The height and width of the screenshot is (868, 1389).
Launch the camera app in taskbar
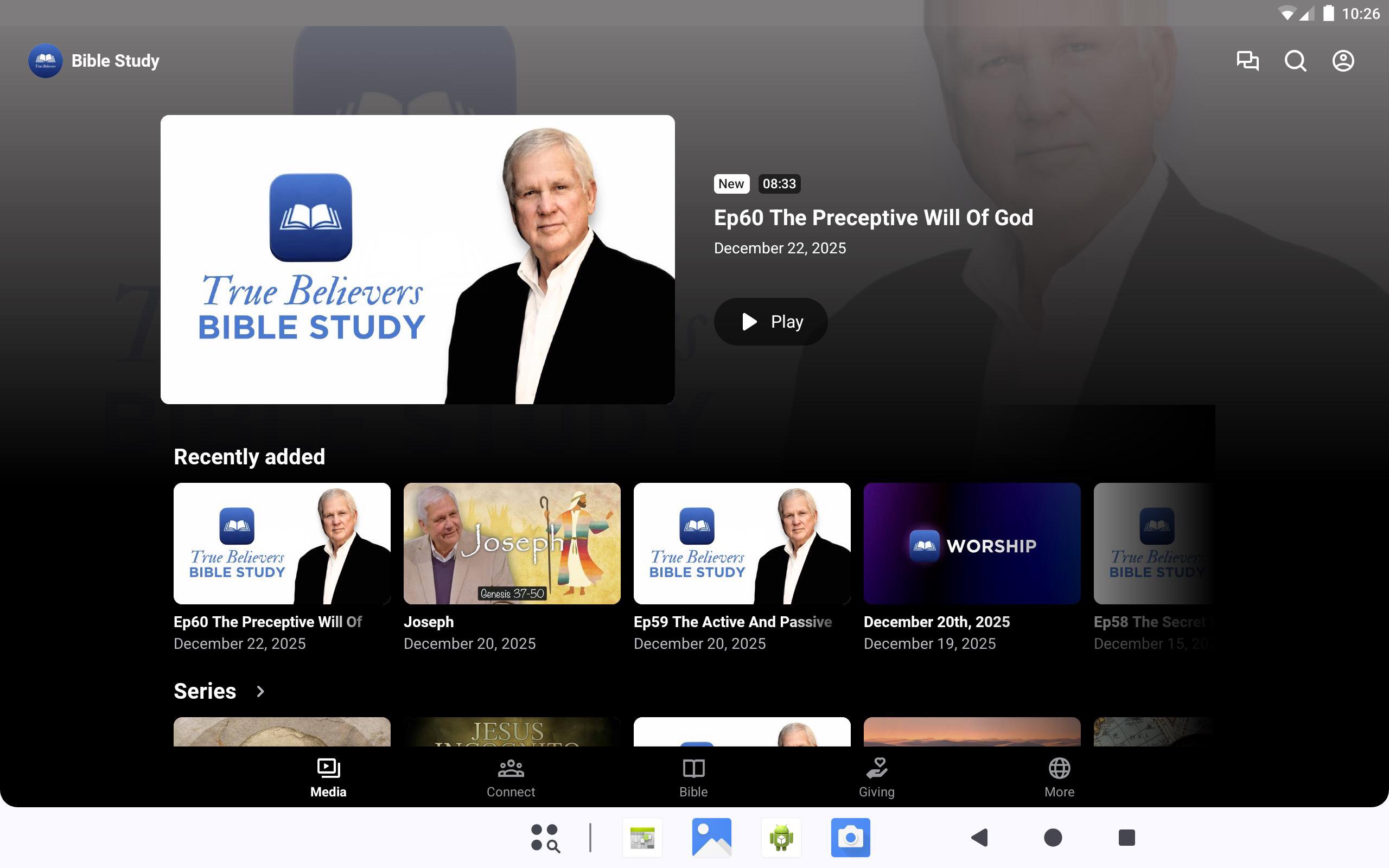[850, 838]
